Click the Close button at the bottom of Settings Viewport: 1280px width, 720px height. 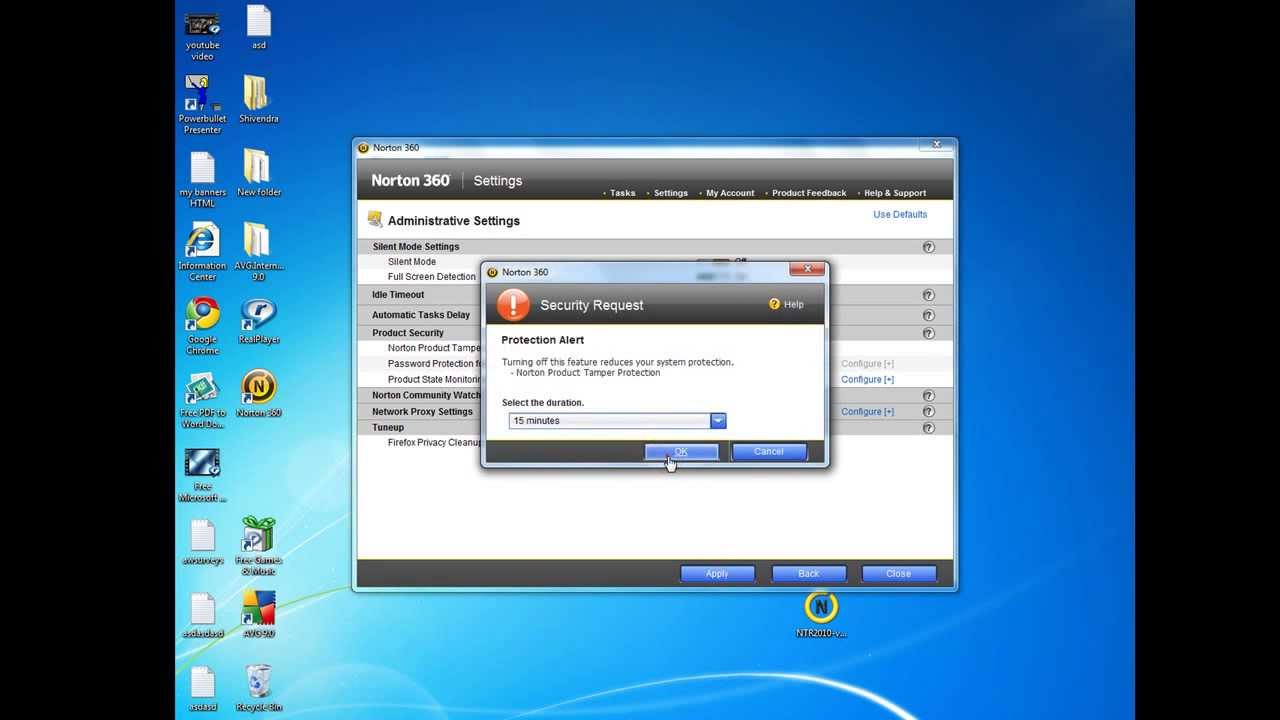(x=898, y=574)
